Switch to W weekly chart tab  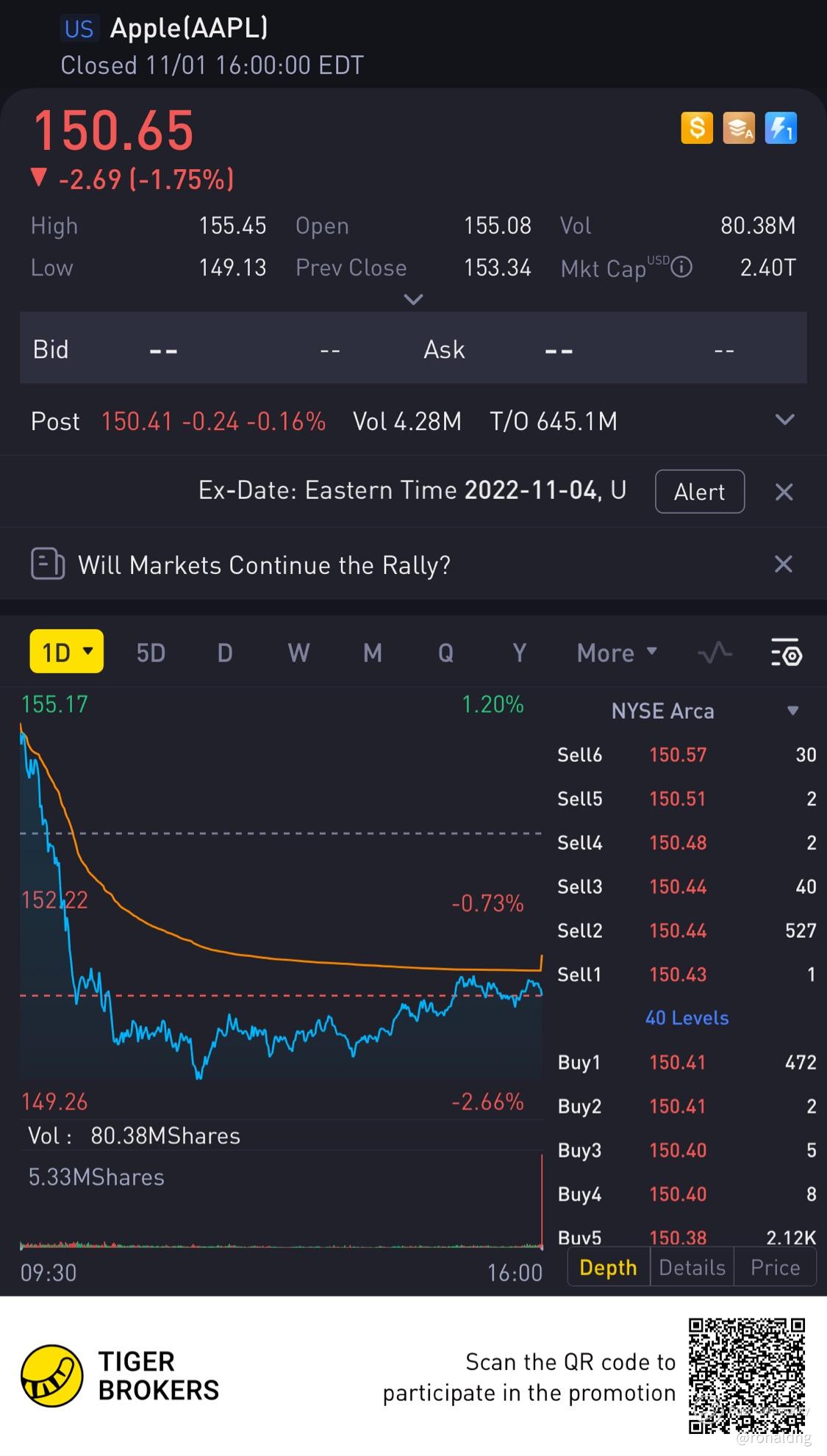[x=298, y=653]
